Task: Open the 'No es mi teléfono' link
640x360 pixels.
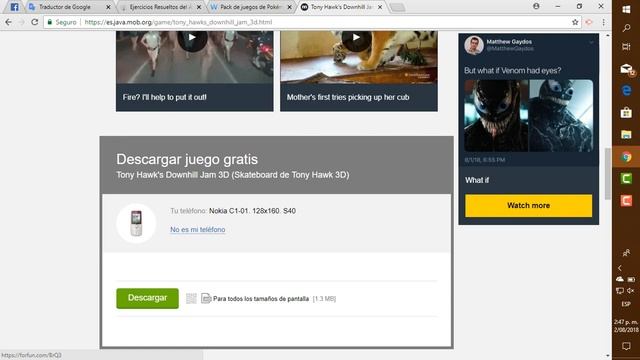Action: (198, 229)
